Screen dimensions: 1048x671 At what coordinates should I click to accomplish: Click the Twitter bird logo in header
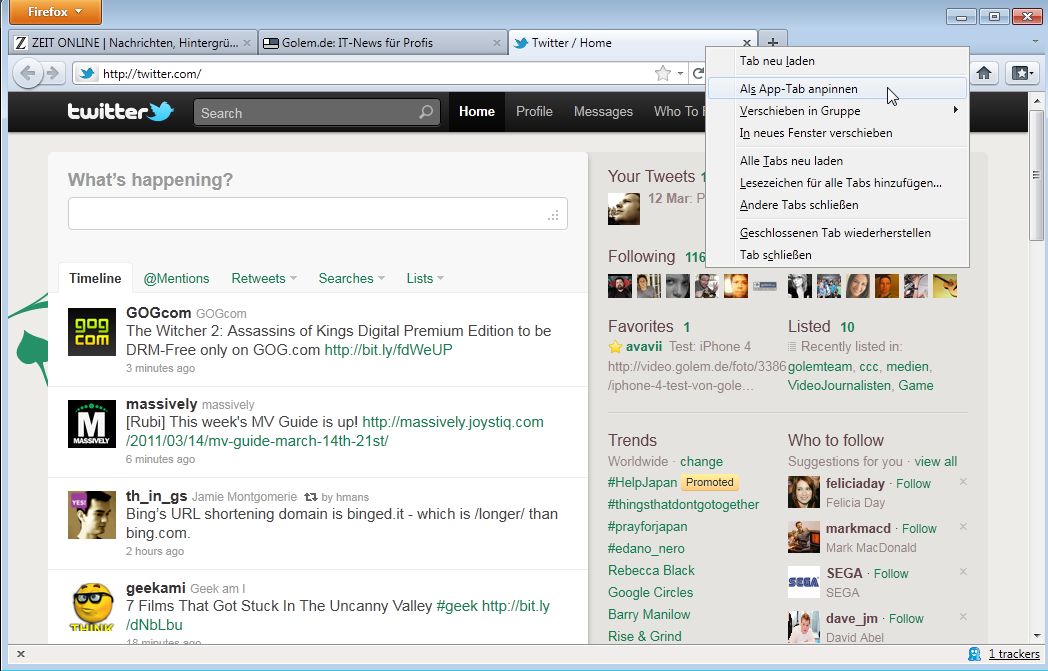point(121,111)
